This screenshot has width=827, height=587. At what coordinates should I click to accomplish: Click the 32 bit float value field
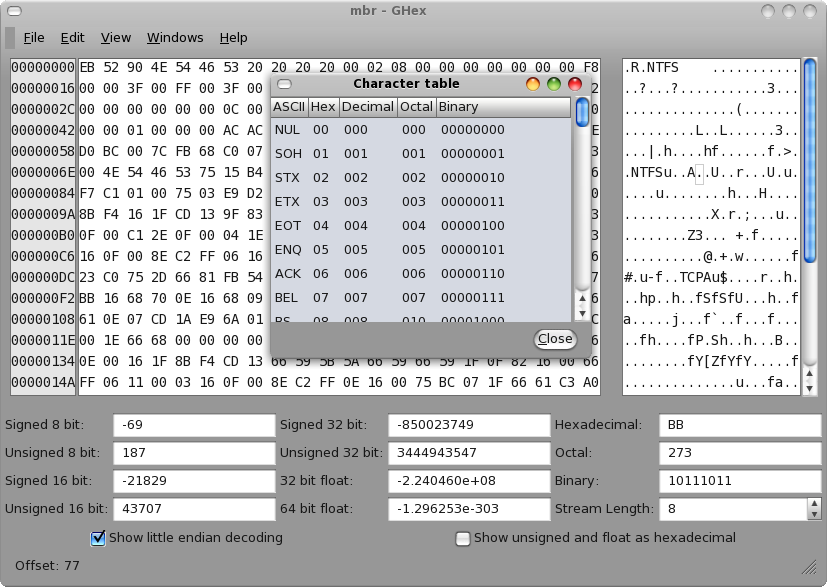[x=469, y=481]
